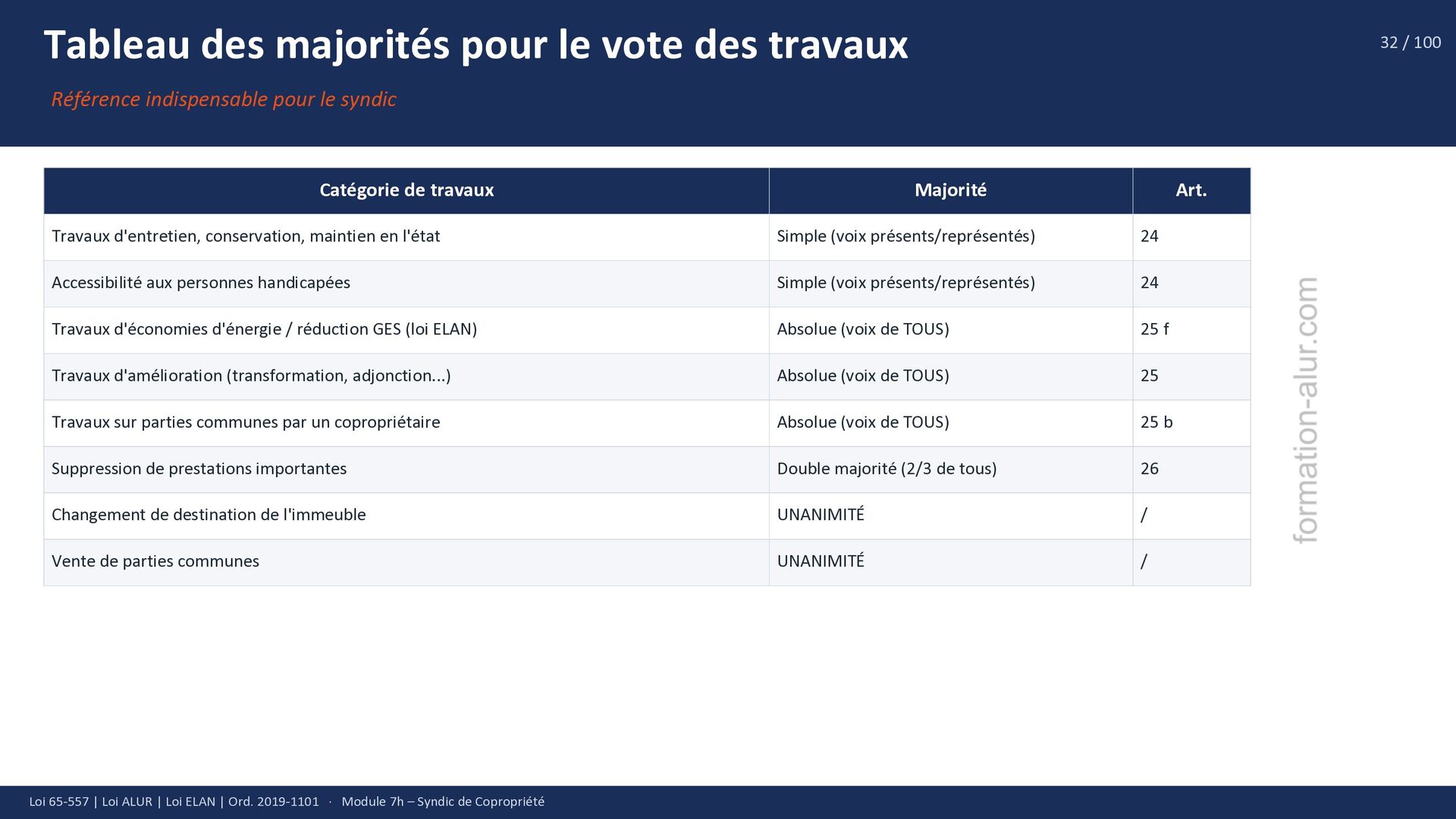The width and height of the screenshot is (1456, 819).
Task: Click the page counter 32 / 100
Action: [1410, 42]
